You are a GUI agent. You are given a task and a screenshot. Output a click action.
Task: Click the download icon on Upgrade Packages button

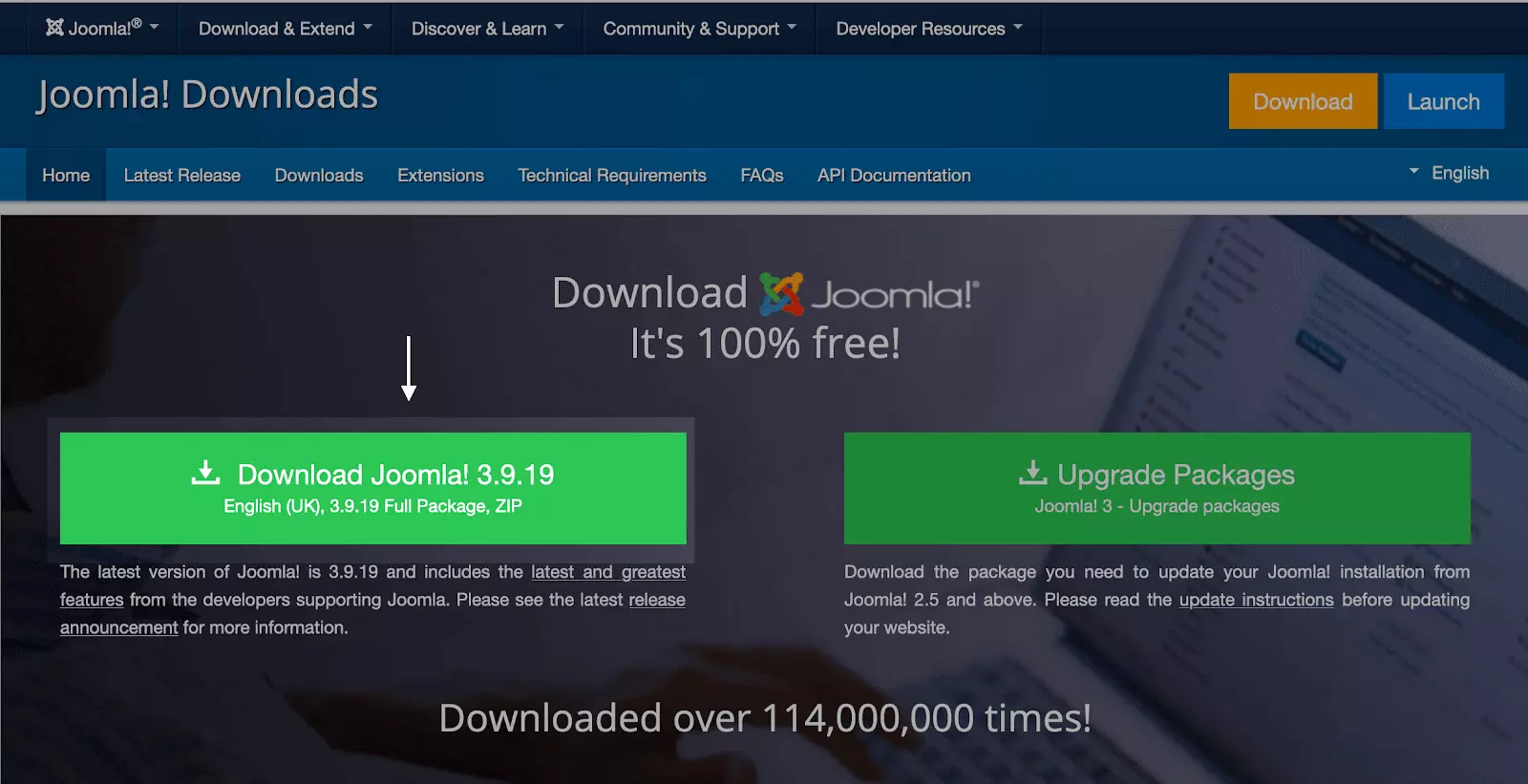pyautogui.click(x=1032, y=473)
